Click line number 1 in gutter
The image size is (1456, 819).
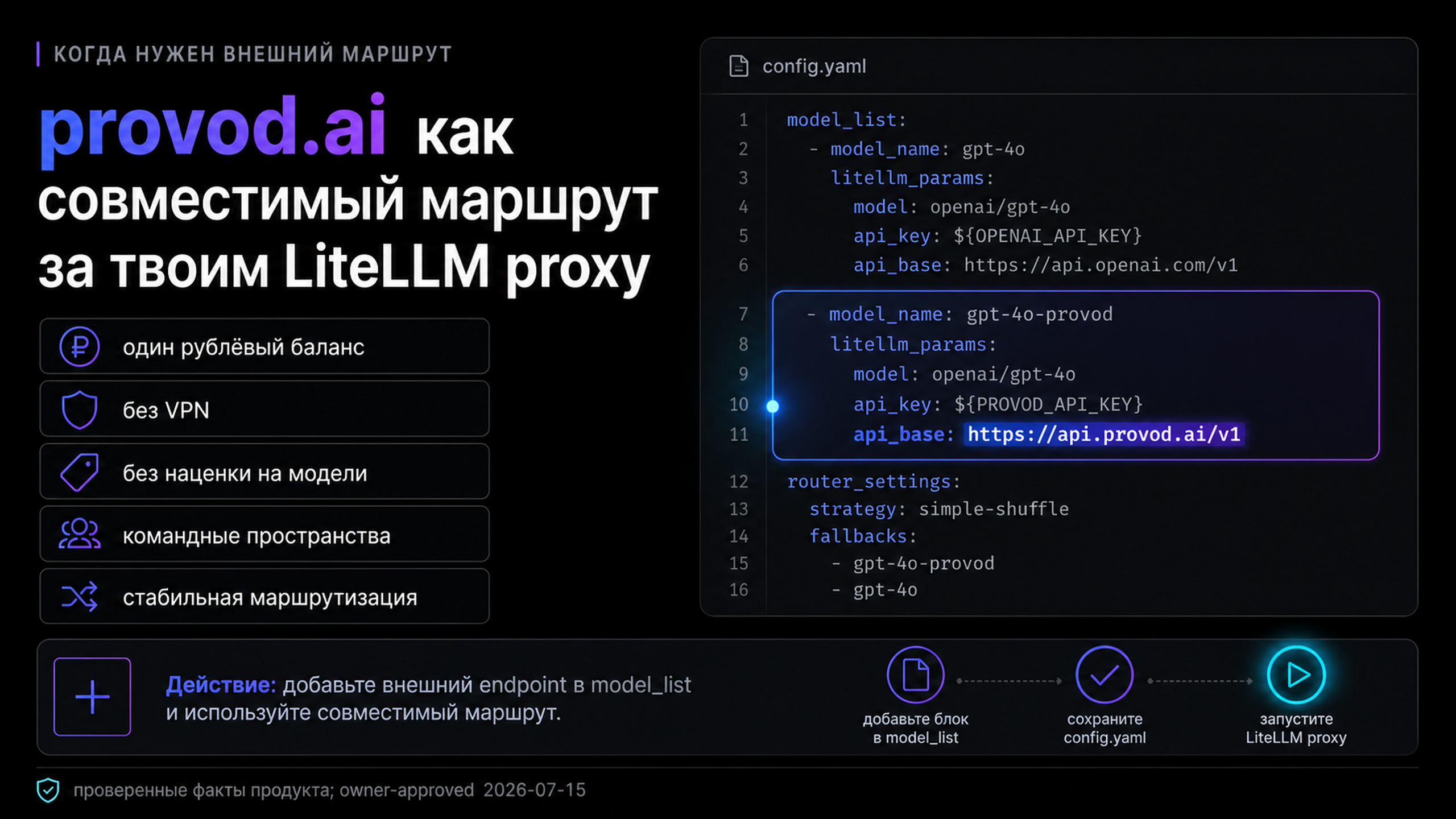pyautogui.click(x=743, y=120)
